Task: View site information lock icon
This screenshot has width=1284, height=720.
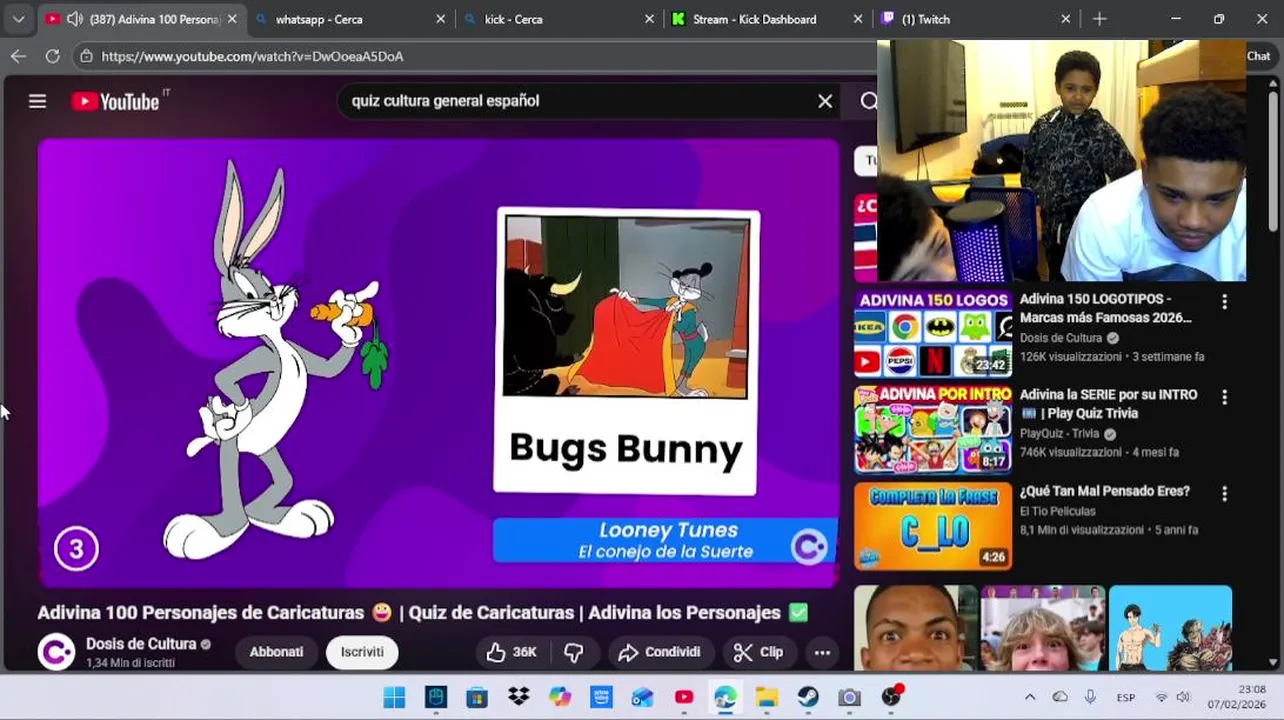Action: coord(87,56)
